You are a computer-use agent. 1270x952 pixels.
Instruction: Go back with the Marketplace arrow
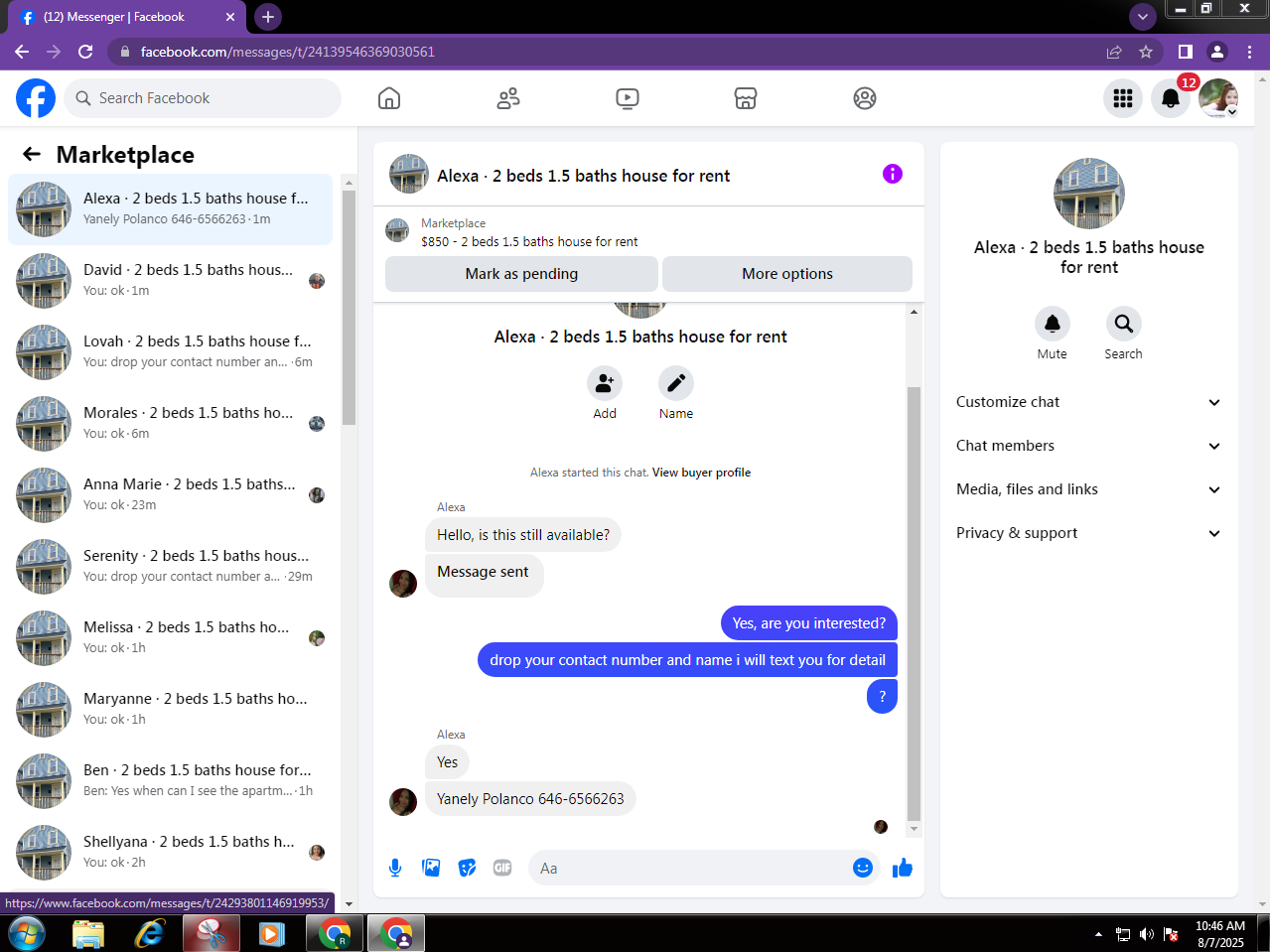(32, 154)
